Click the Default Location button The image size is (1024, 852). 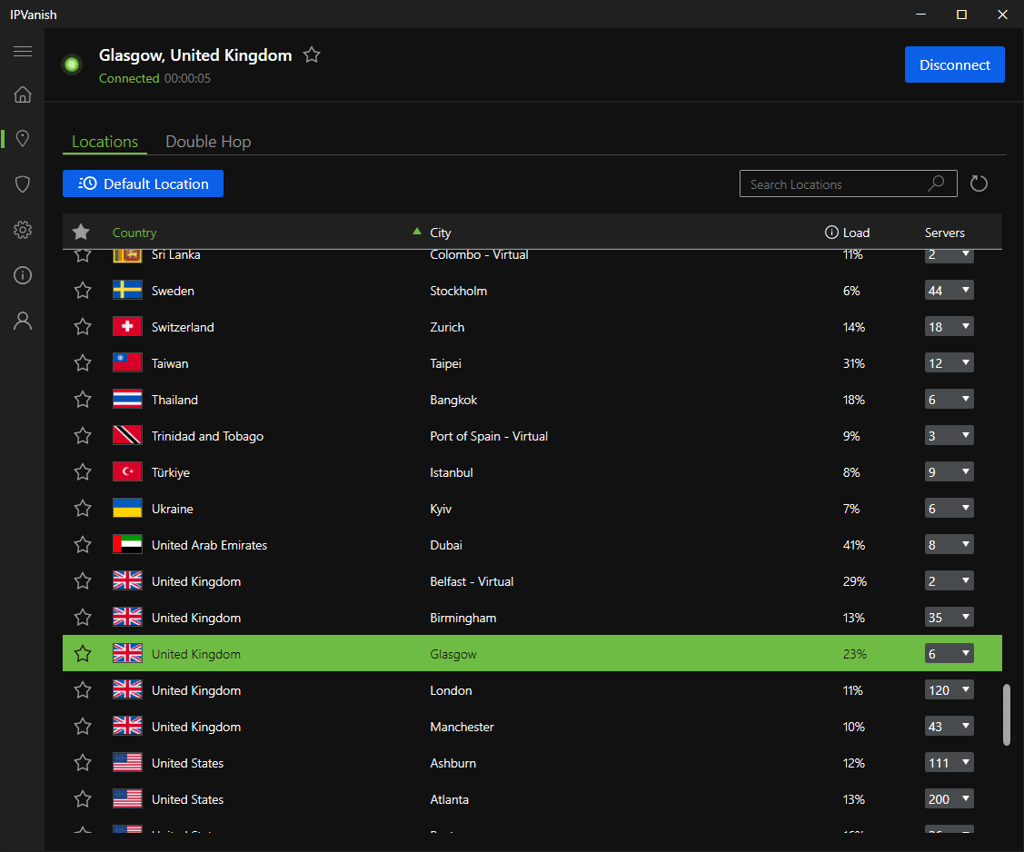click(143, 183)
